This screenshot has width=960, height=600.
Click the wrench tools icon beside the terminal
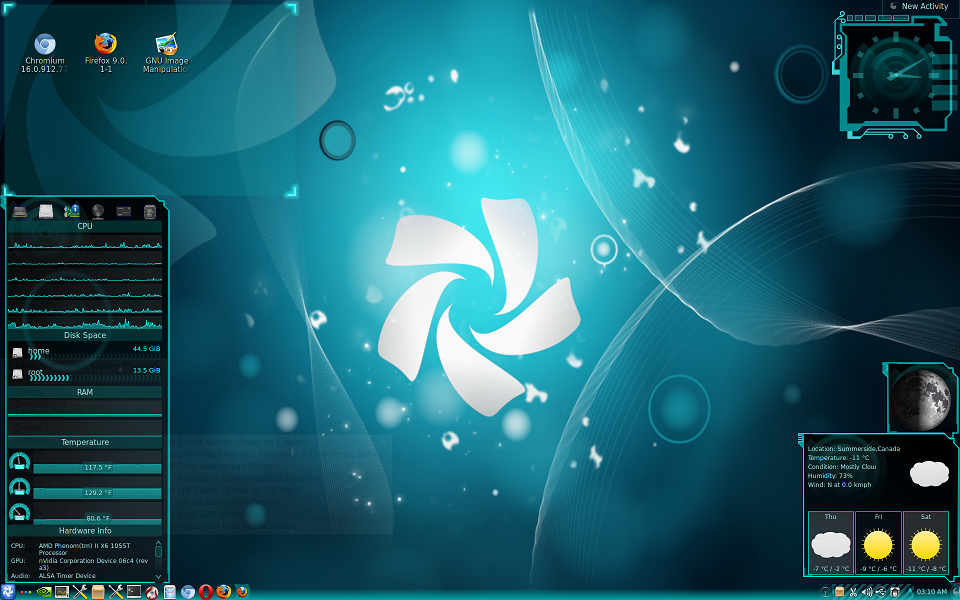coord(116,592)
